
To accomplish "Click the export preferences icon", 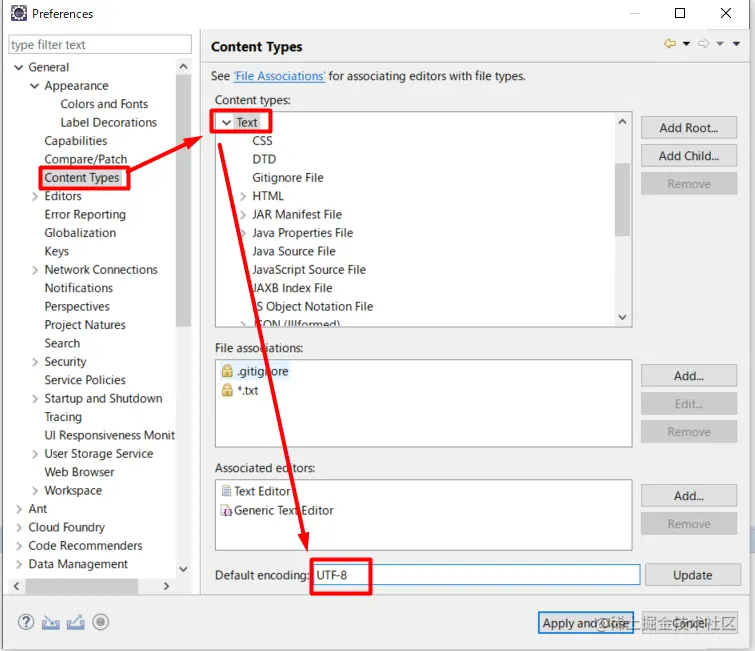I will point(76,623).
